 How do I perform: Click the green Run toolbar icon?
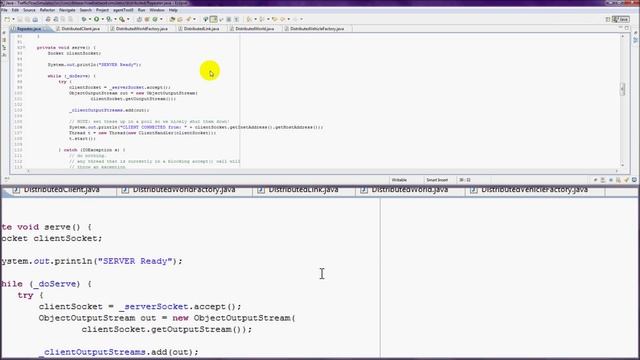pyautogui.click(x=96, y=19)
